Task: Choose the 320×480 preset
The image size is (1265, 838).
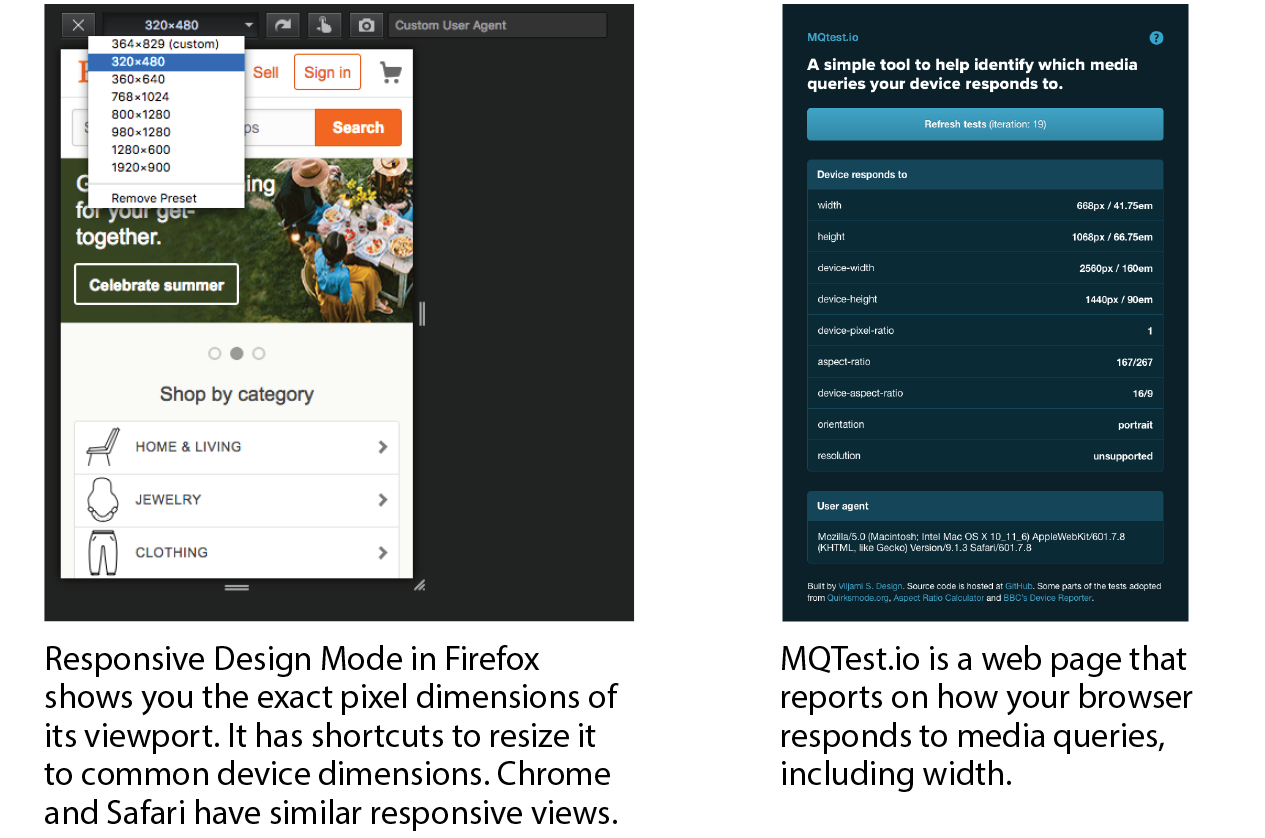Action: coord(166,62)
